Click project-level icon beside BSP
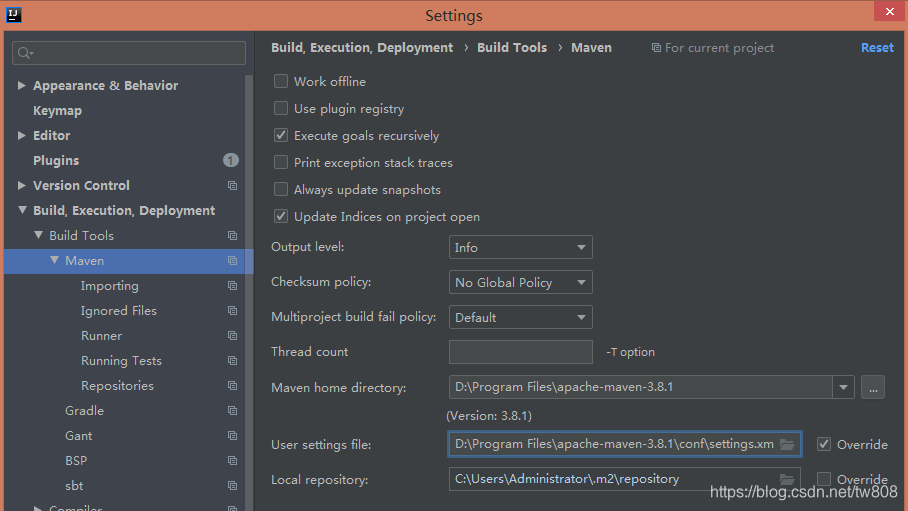Image resolution: width=908 pixels, height=511 pixels. [x=232, y=460]
